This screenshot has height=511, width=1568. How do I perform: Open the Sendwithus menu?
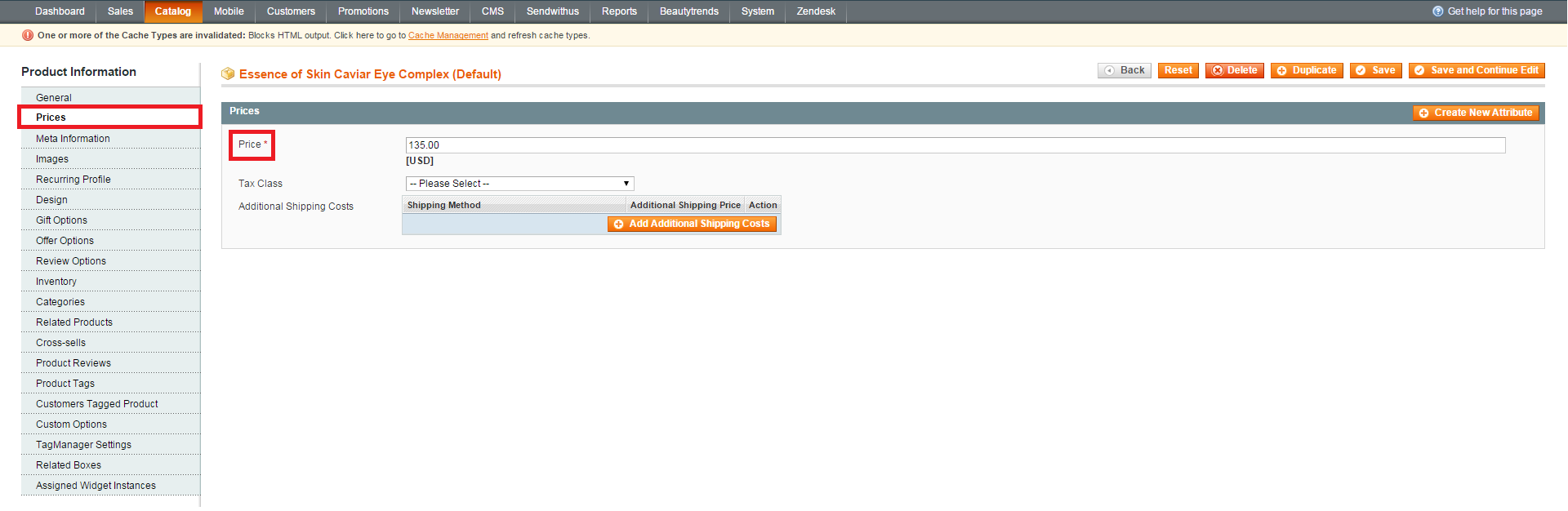tap(553, 11)
